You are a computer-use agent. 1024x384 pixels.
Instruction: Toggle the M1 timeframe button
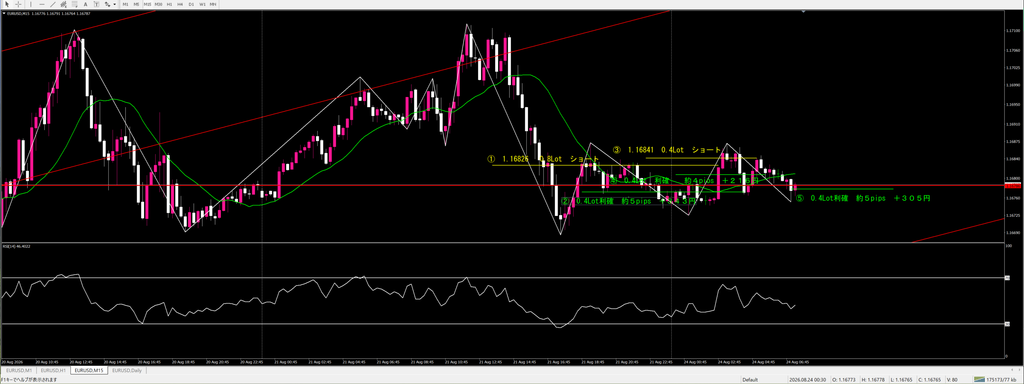tap(125, 4)
